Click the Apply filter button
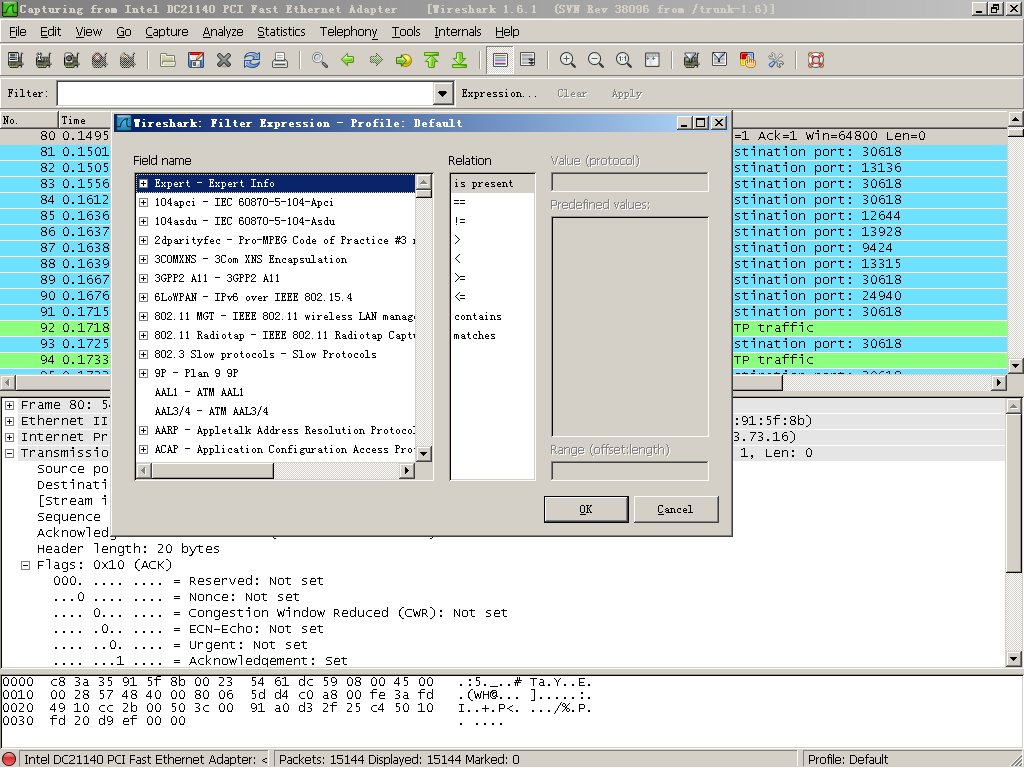Screen dimensions: 1024x768 click(x=627, y=93)
